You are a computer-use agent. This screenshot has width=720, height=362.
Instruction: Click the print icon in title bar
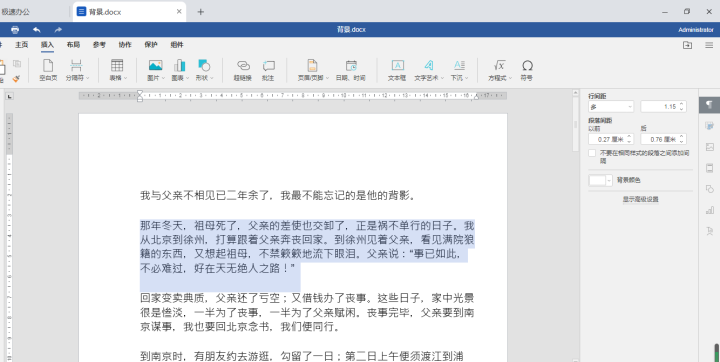[15, 29]
